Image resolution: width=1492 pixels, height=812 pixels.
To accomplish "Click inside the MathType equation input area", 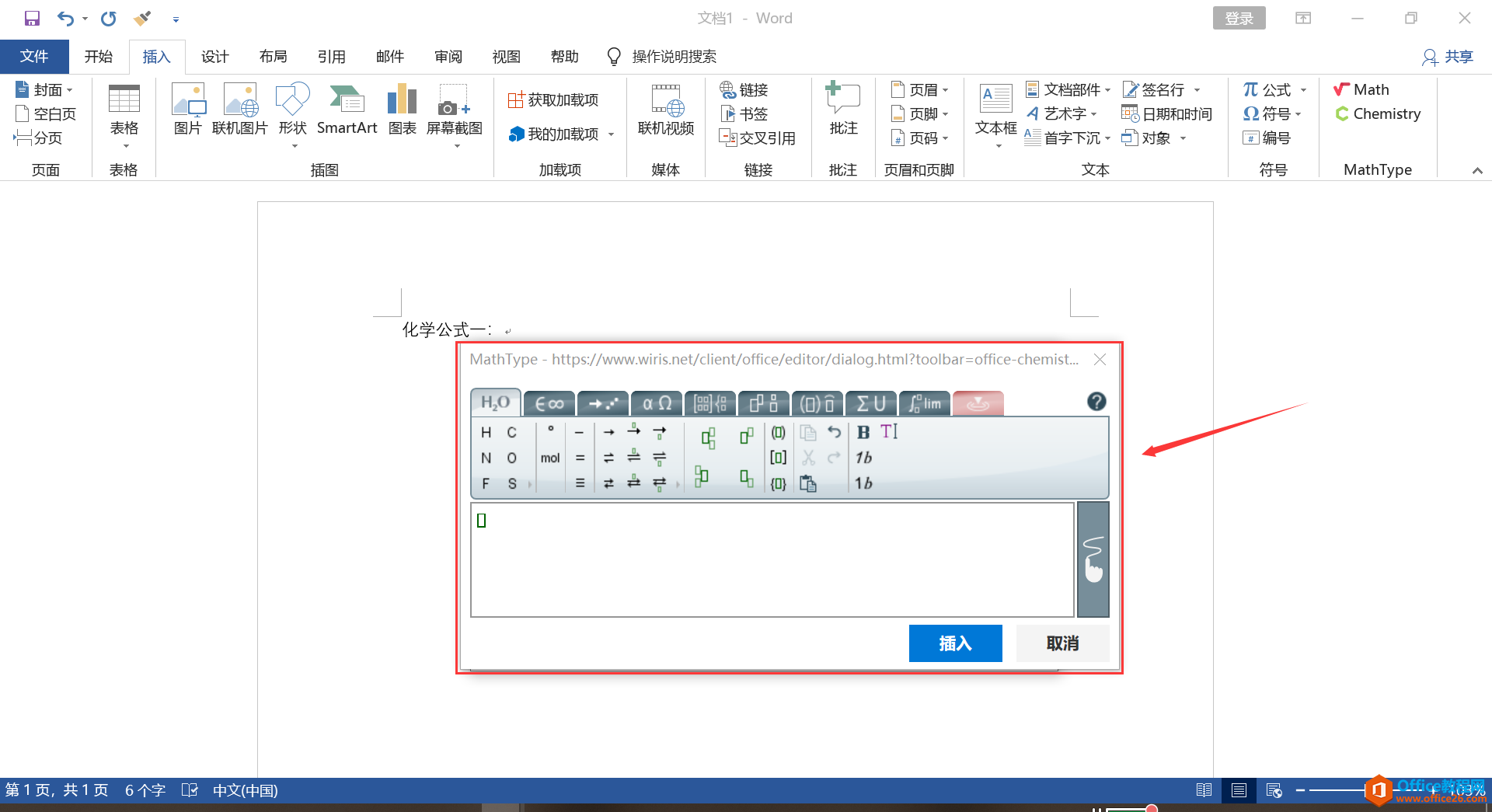I will click(772, 559).
